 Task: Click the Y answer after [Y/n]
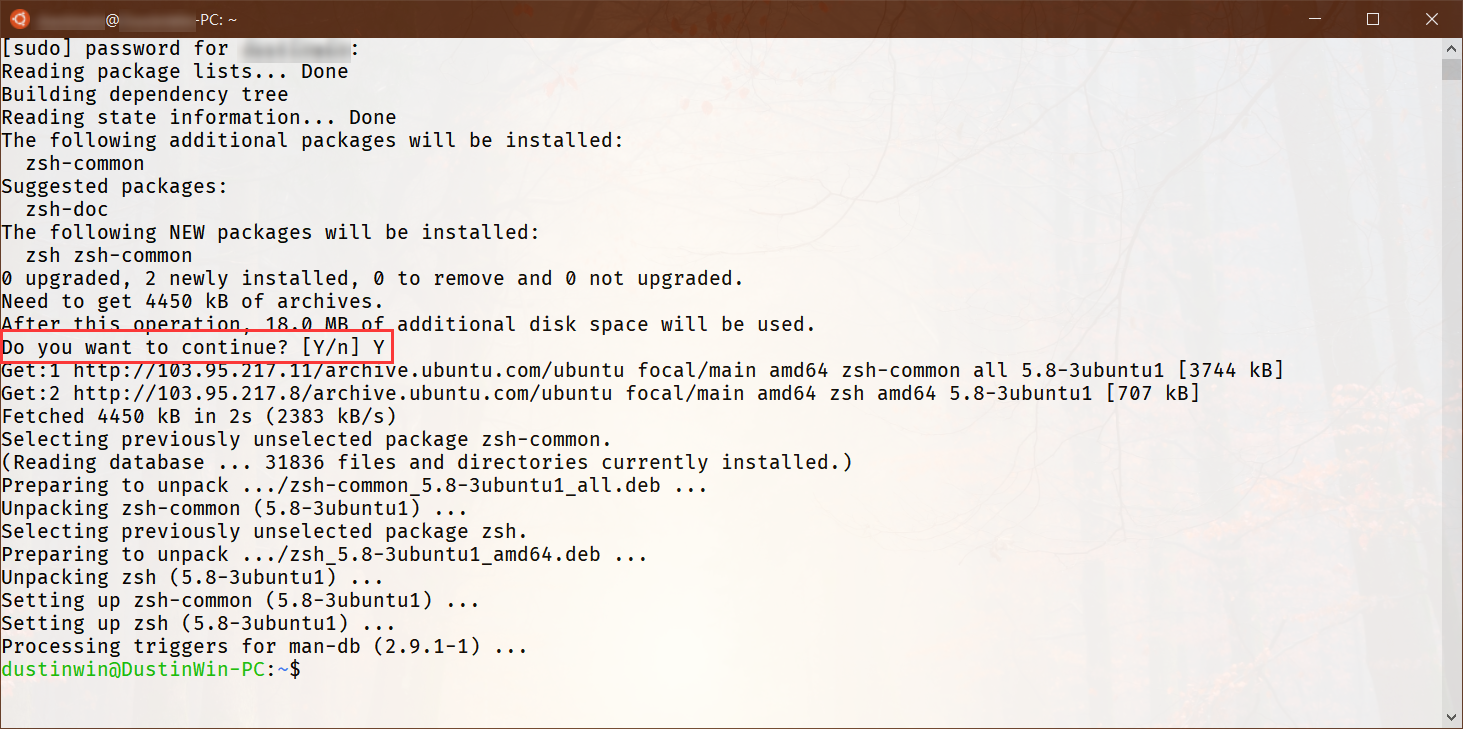click(380, 346)
